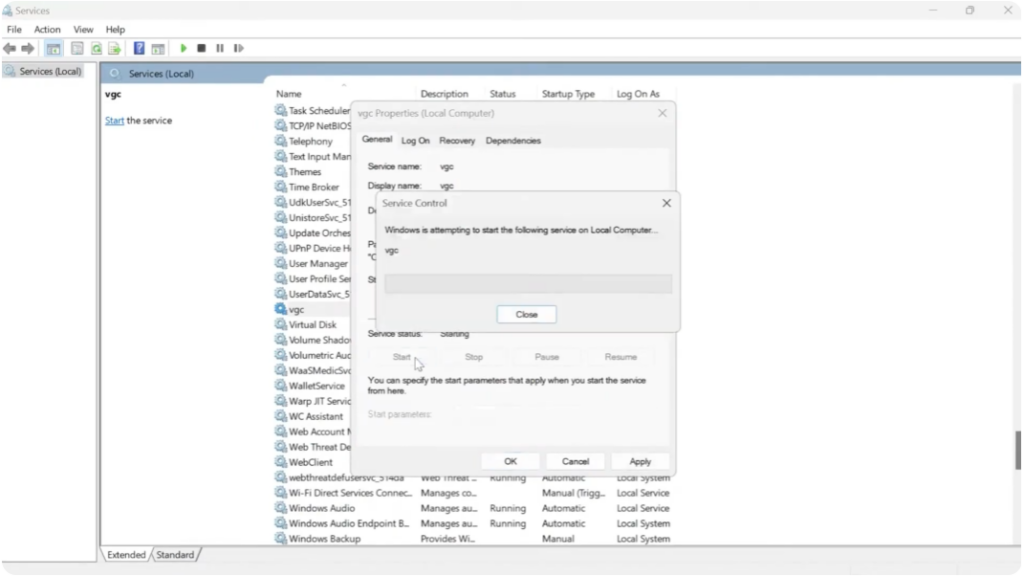This screenshot has height=576, width=1024.
Task: Switch to the Dependencies tab
Action: point(513,140)
